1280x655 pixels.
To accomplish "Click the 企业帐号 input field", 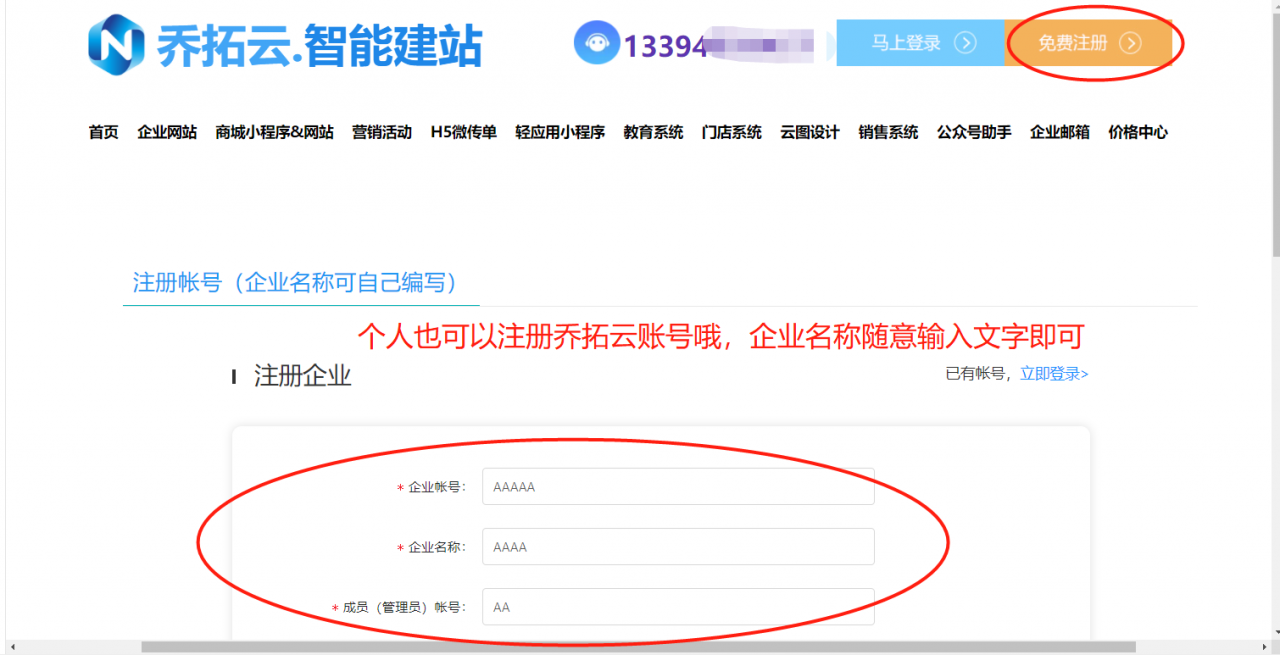I will click(x=678, y=486).
